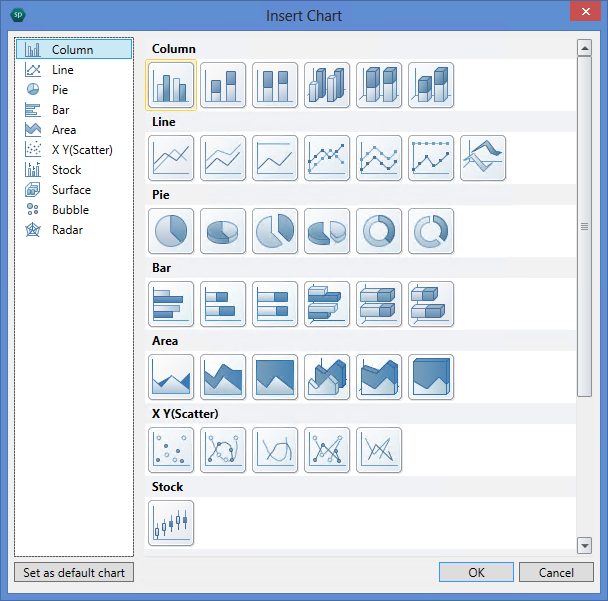Choose the stacked line chart

click(223, 158)
